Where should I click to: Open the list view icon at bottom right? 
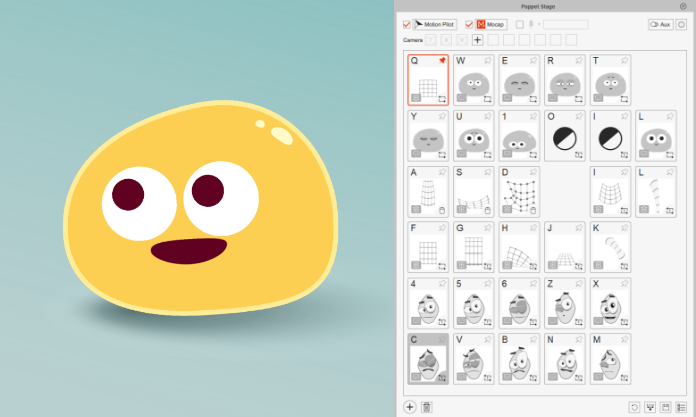(681, 407)
